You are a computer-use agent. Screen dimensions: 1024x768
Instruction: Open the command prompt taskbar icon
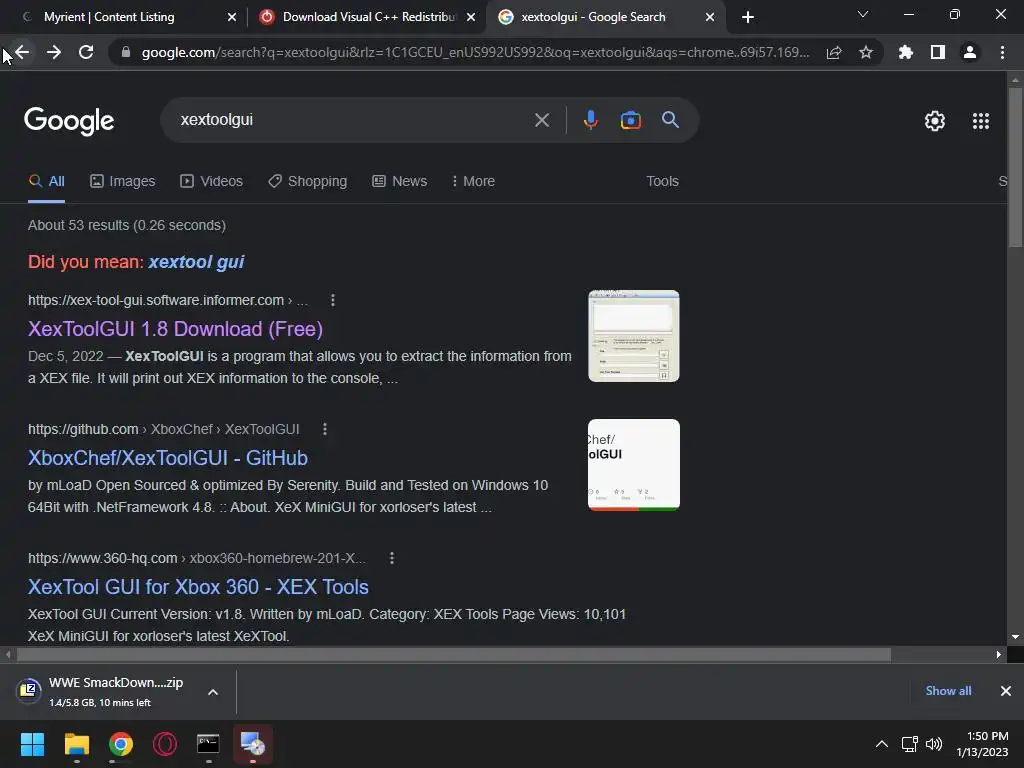coord(208,744)
